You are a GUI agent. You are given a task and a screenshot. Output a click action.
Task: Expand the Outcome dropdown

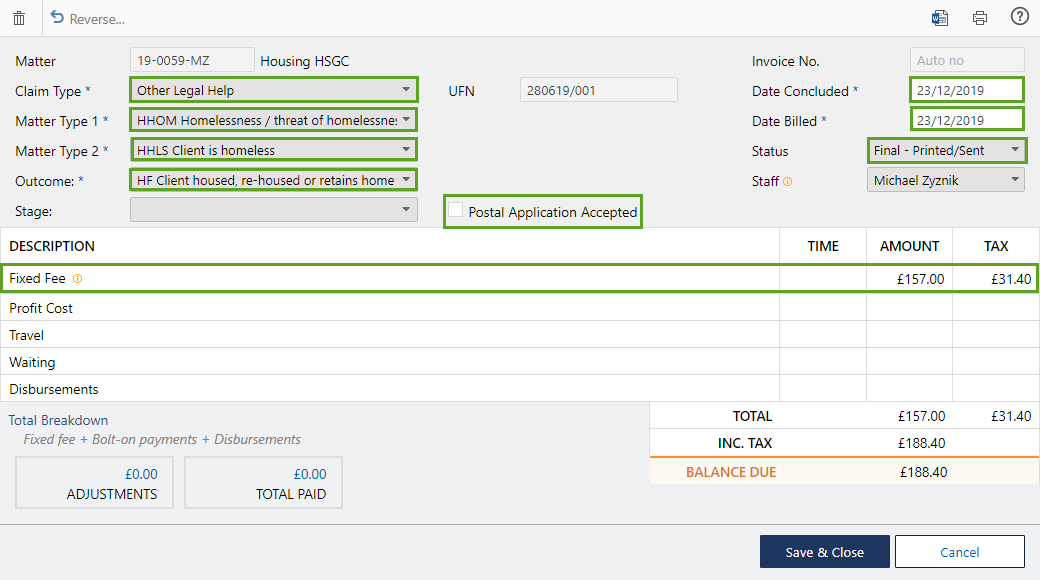274,180
